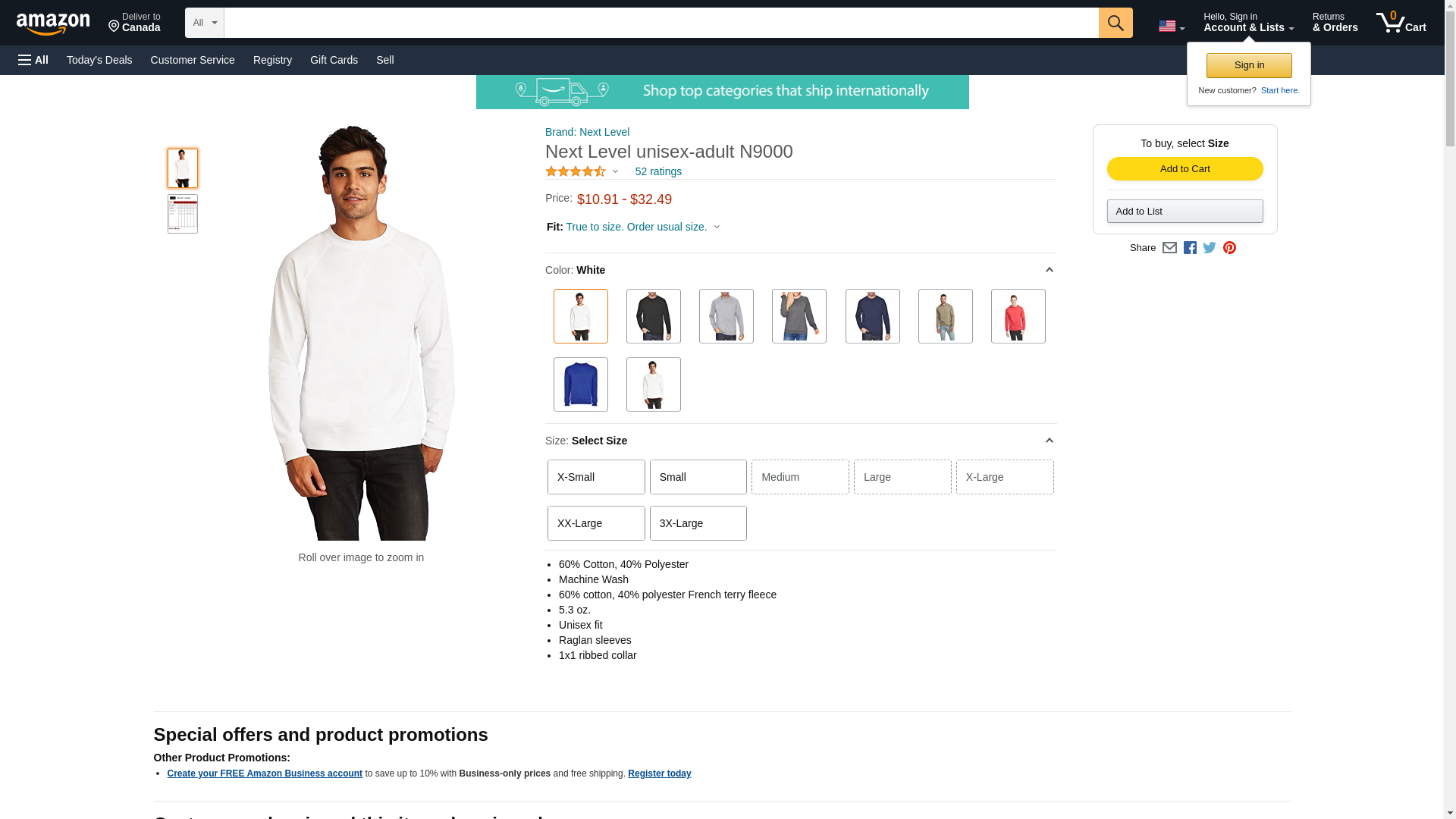
Task: Share product on Pinterest
Action: (x=1229, y=248)
